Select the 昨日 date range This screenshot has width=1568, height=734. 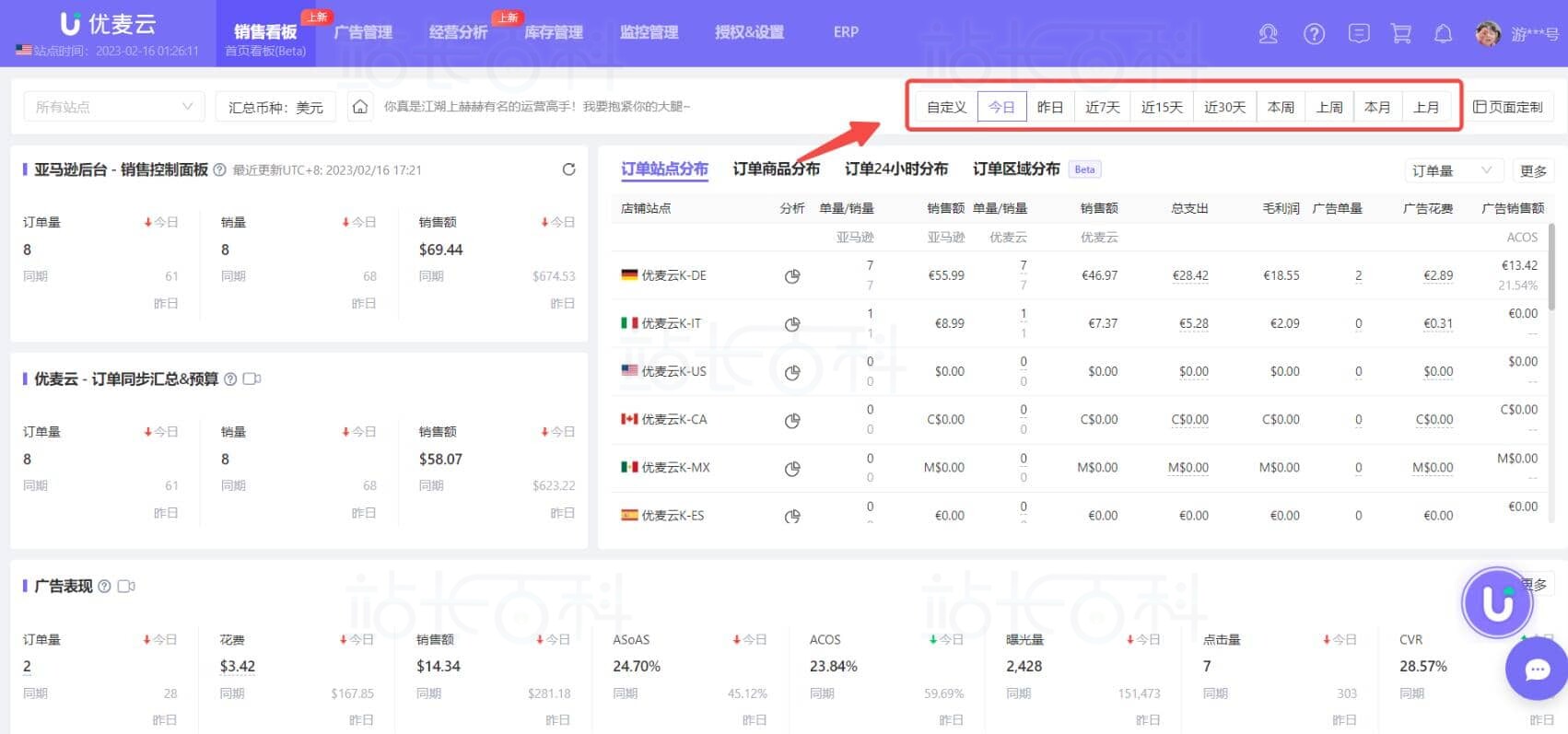click(1050, 107)
